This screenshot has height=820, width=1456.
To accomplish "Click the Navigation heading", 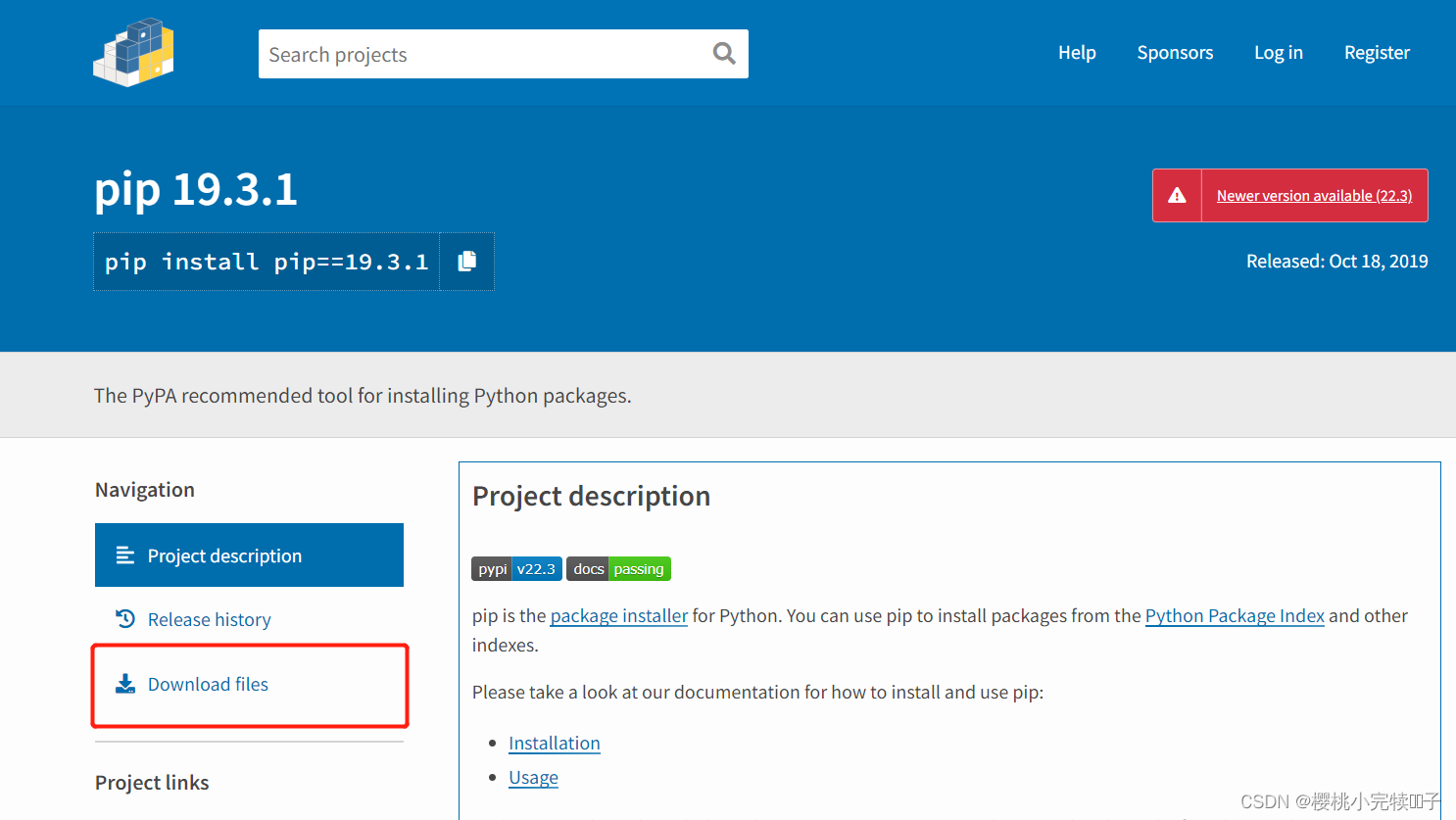I will point(145,490).
